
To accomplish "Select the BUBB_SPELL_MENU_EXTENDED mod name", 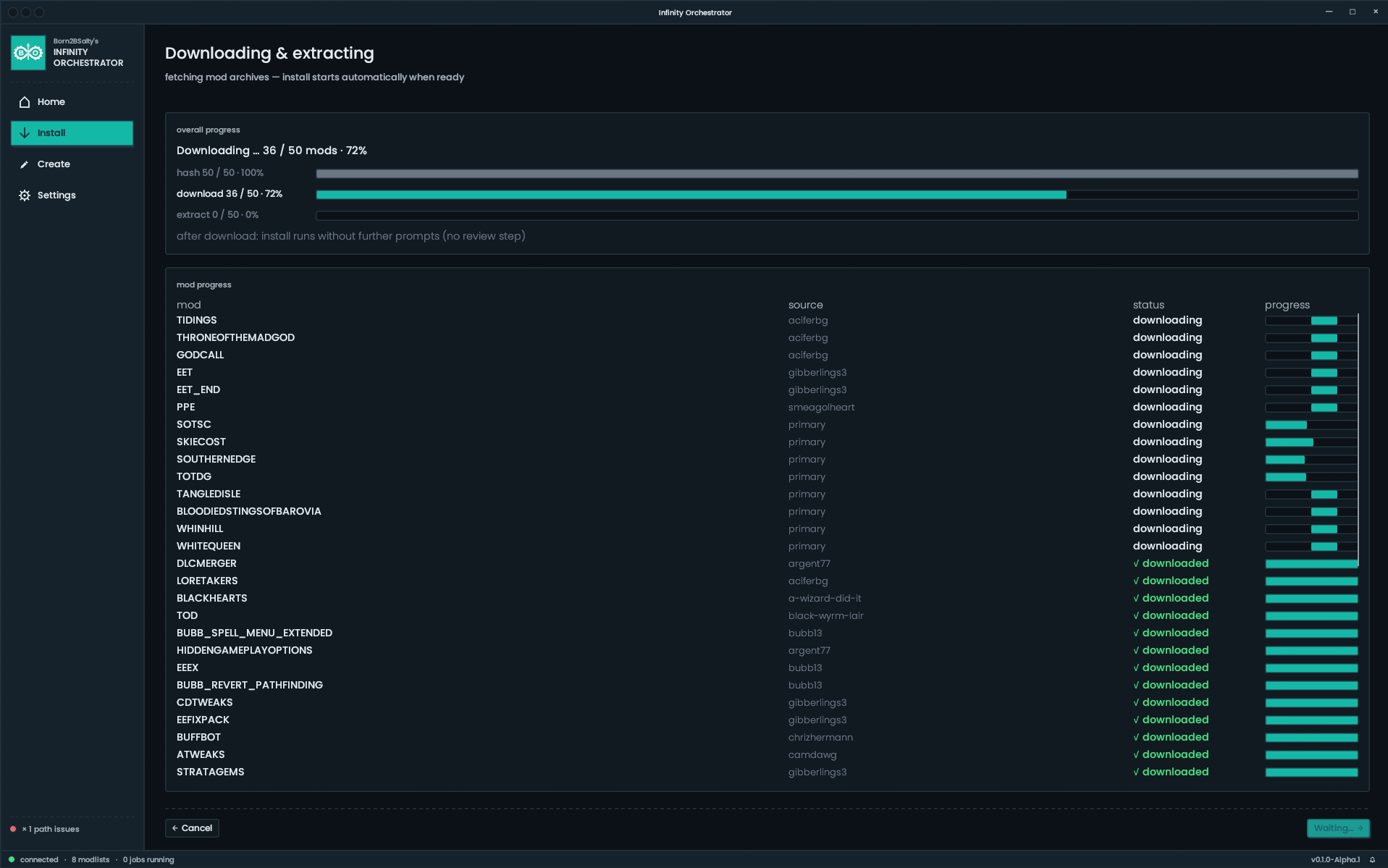I will click(254, 633).
